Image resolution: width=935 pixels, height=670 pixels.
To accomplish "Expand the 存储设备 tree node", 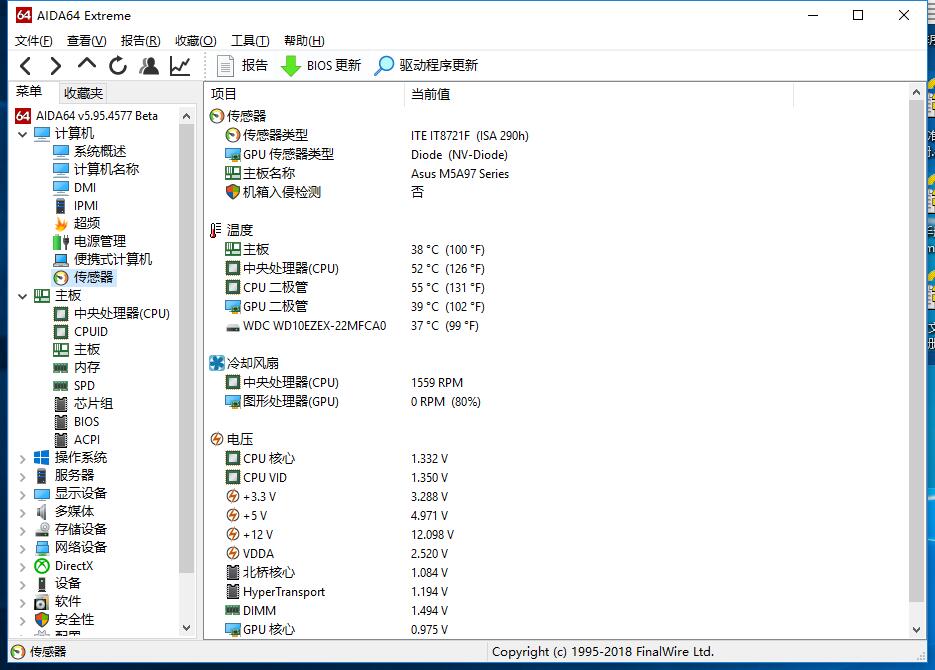I will pyautogui.click(x=23, y=531).
